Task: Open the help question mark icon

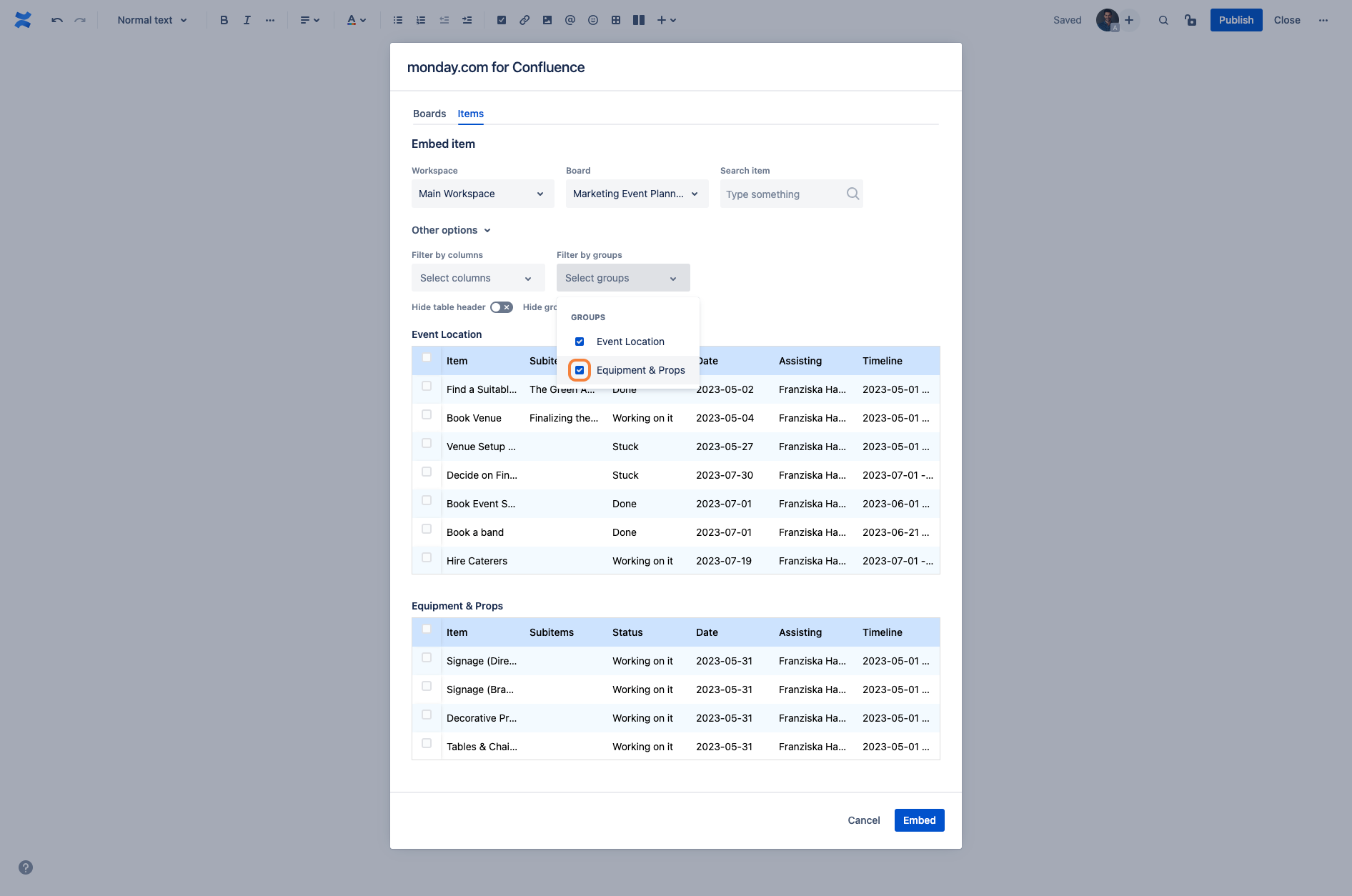Action: (x=26, y=867)
